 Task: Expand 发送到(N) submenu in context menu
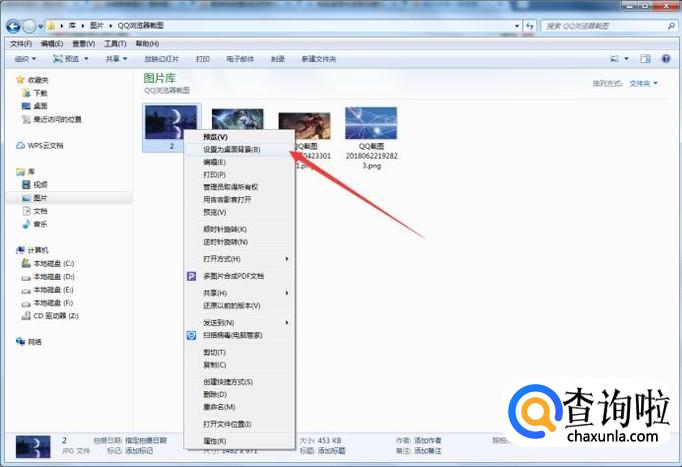pos(238,323)
